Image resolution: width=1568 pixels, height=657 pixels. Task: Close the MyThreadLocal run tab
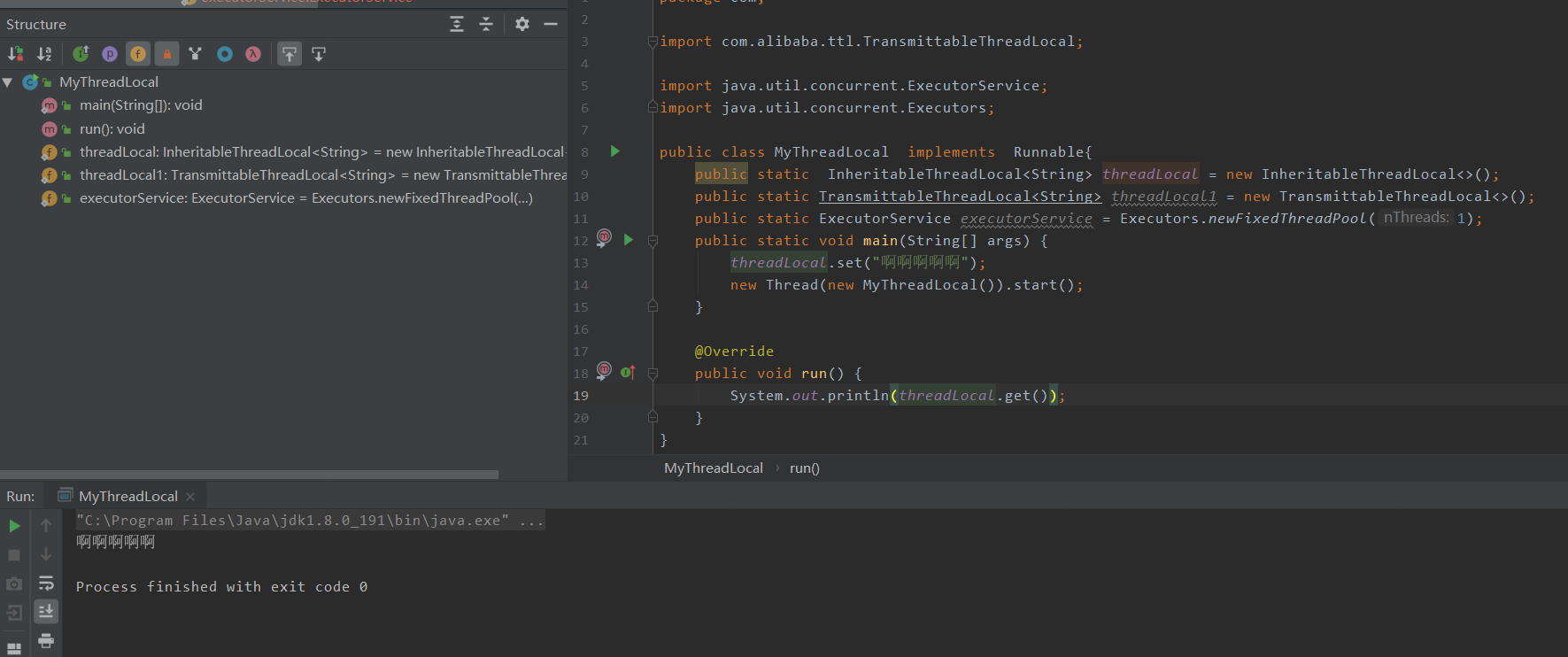pos(190,497)
